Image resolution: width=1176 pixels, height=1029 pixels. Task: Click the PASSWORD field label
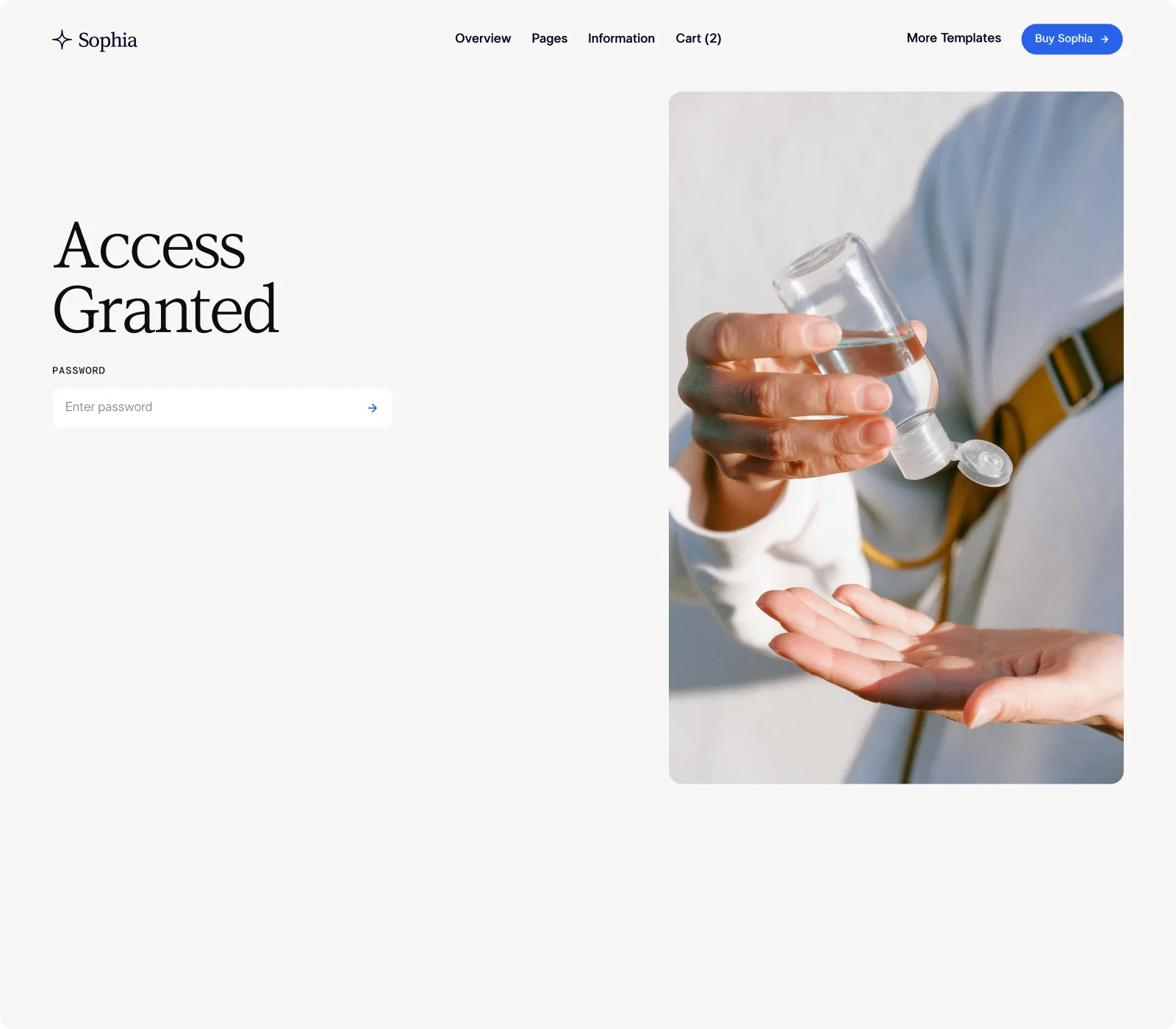[x=79, y=370]
